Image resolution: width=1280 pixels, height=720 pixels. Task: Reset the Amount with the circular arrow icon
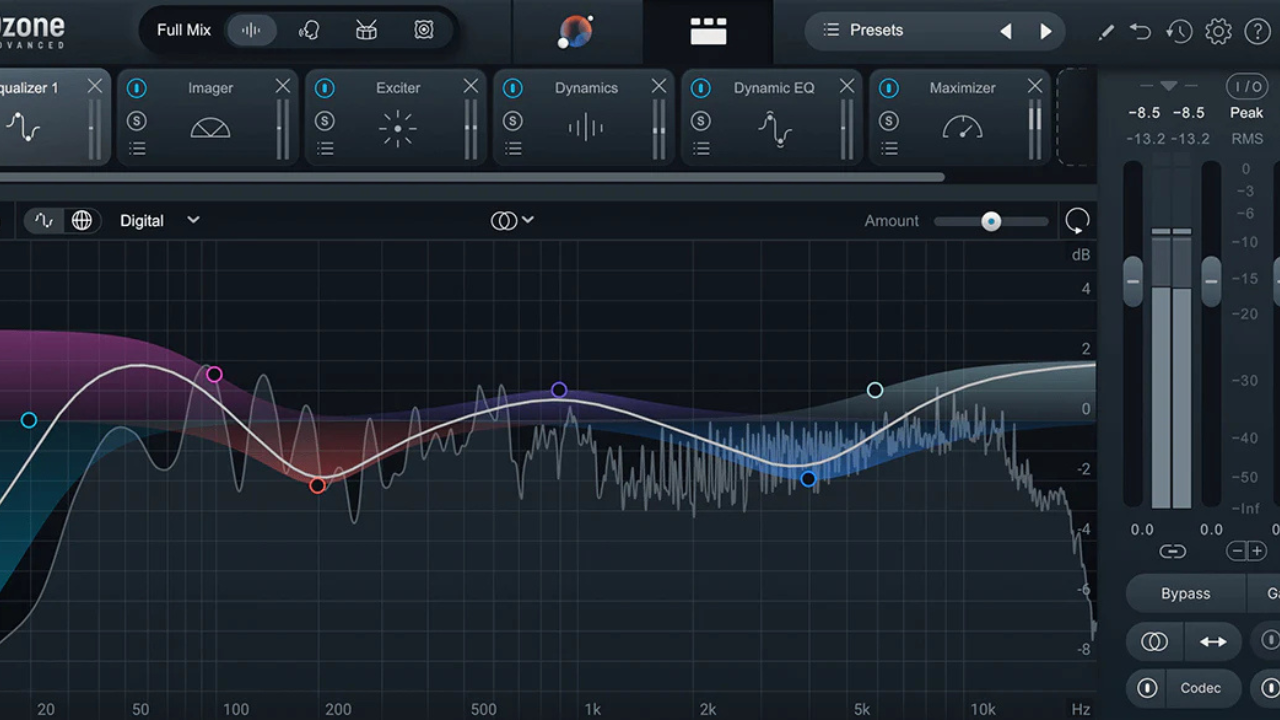pos(1077,221)
